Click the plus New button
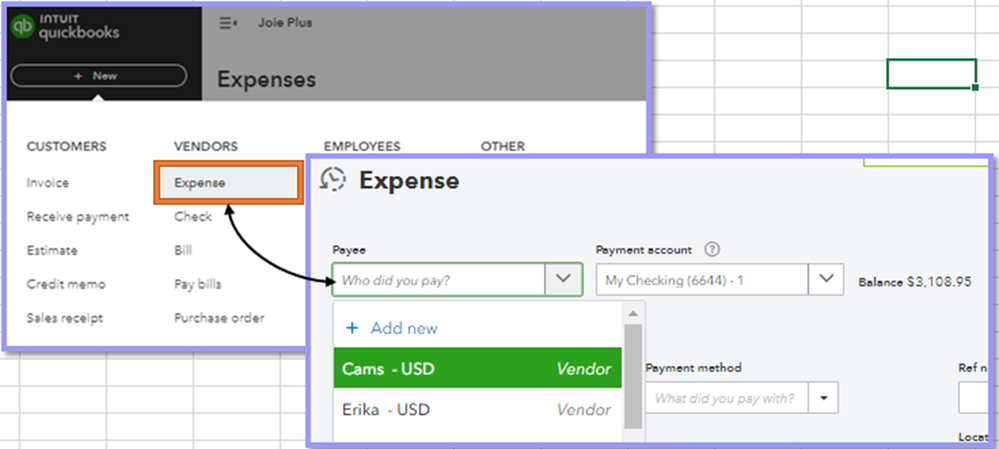999x449 pixels. point(98,76)
